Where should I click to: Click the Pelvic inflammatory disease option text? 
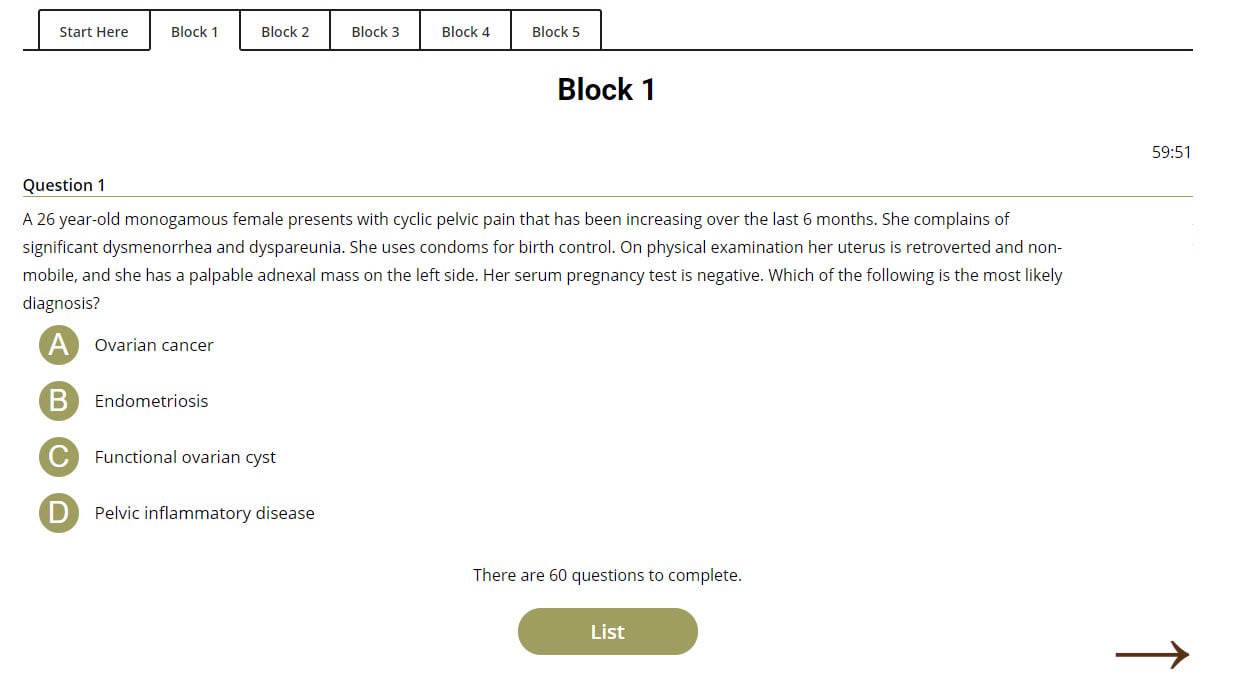(x=204, y=513)
